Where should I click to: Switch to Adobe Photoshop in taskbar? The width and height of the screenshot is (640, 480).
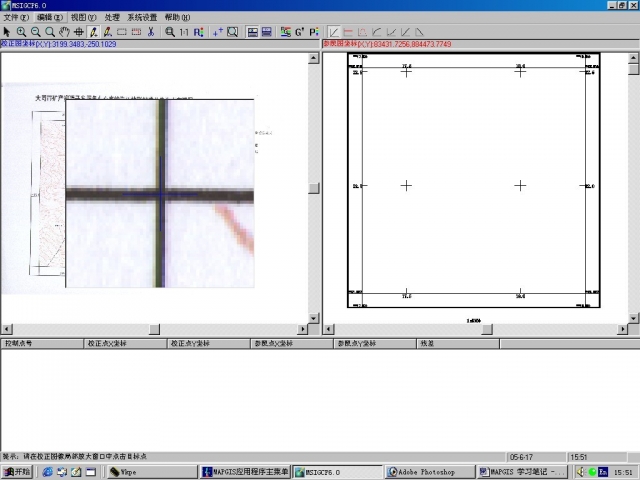pyautogui.click(x=428, y=472)
